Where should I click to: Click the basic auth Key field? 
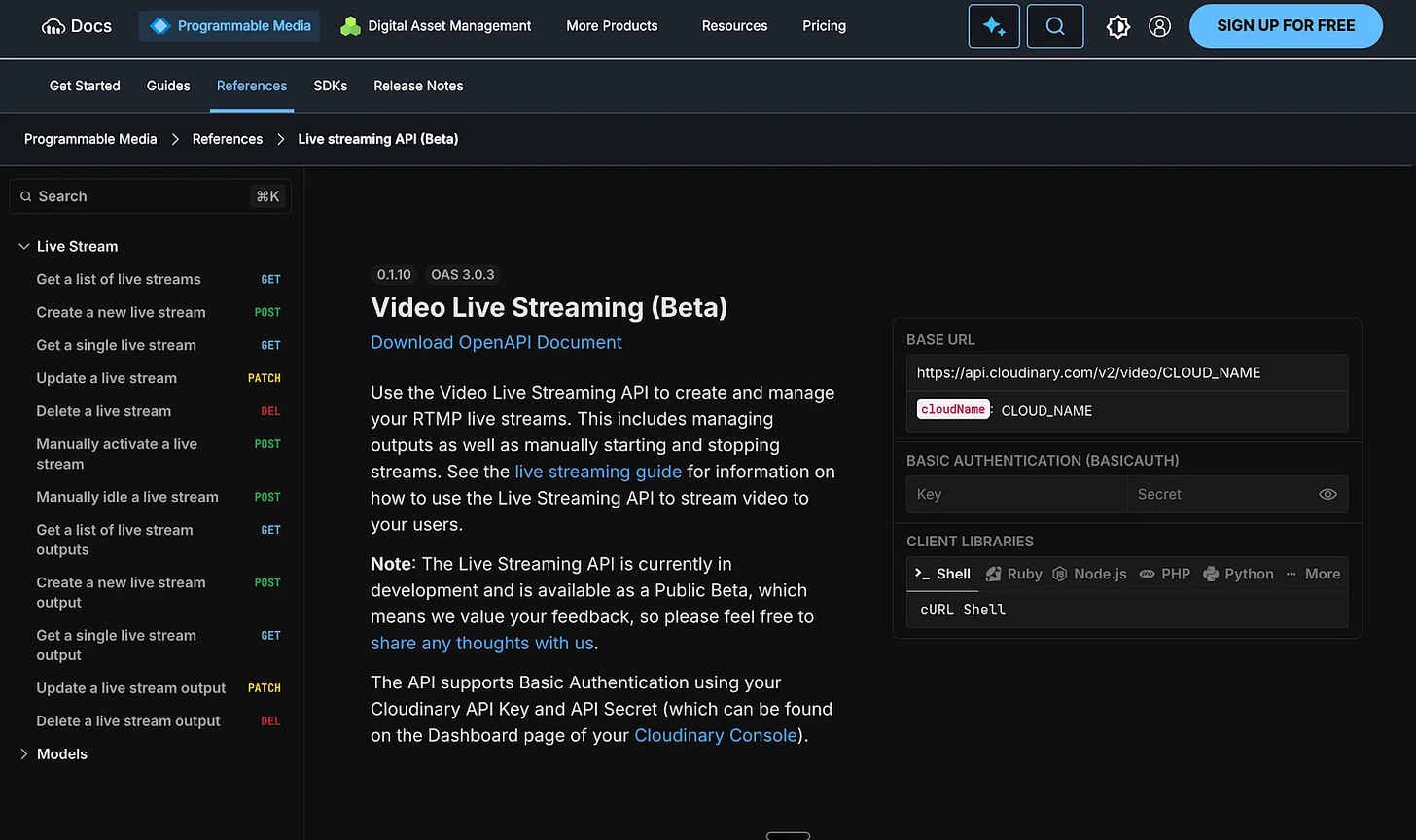(1016, 494)
